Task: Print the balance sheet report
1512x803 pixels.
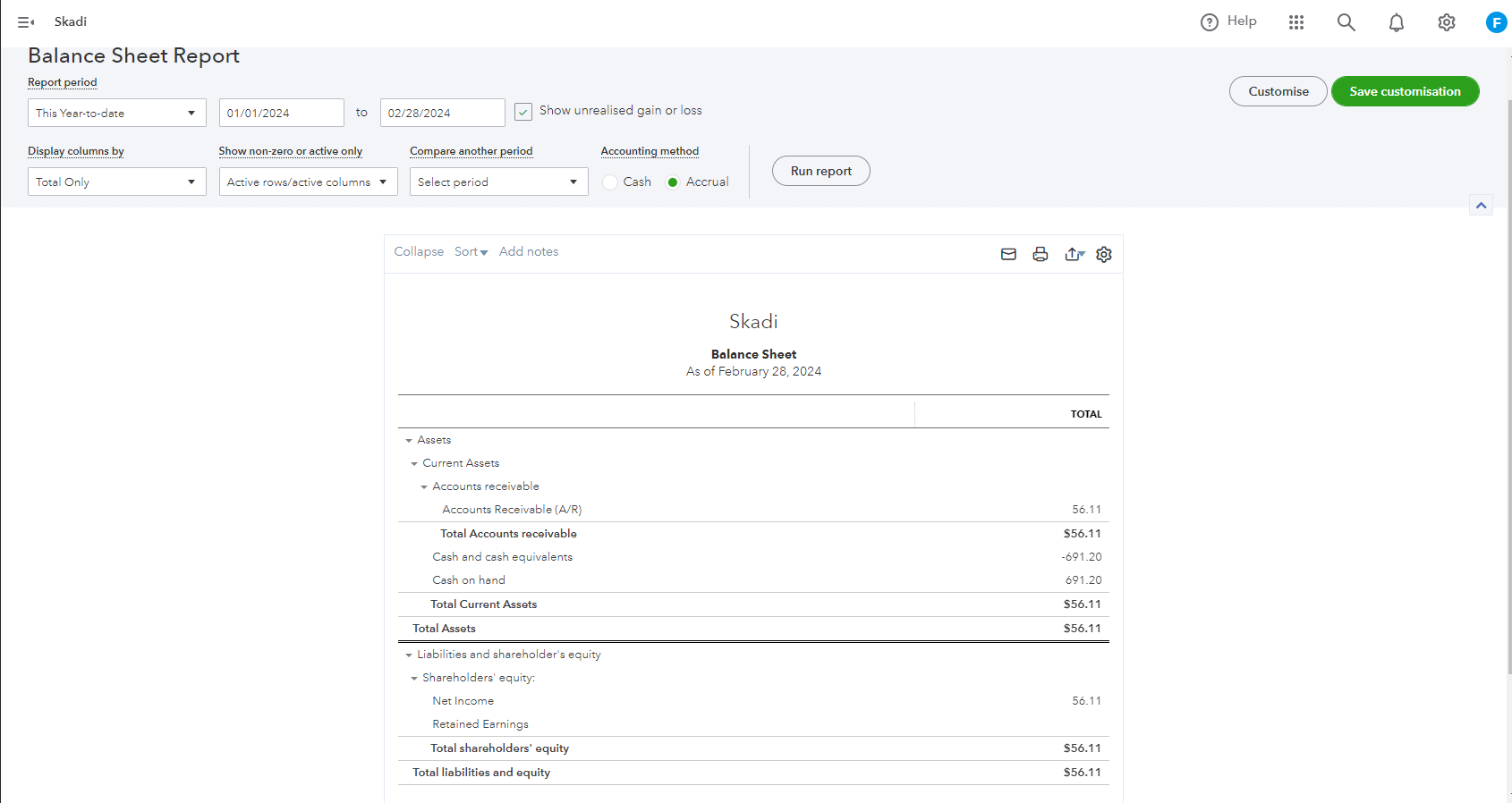Action: tap(1040, 254)
